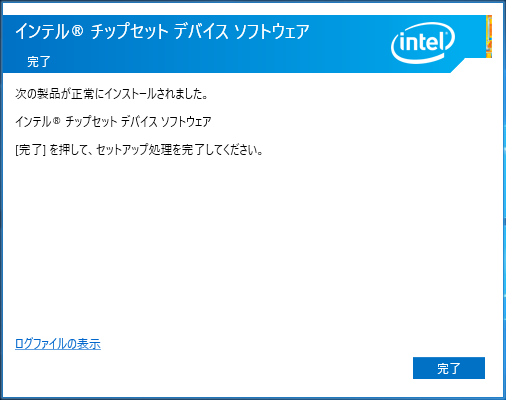Click the diagonal notch below the Intel logo

click(457, 66)
